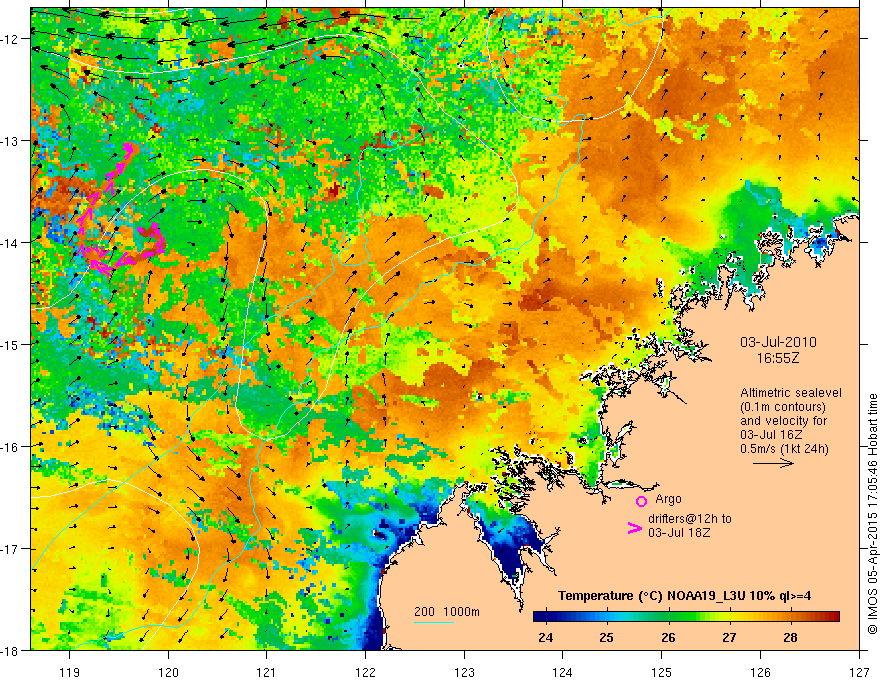Click the '0.5m/s (1kt 24h)' scale text
The height and width of the screenshot is (680, 880).
[x=784, y=449]
